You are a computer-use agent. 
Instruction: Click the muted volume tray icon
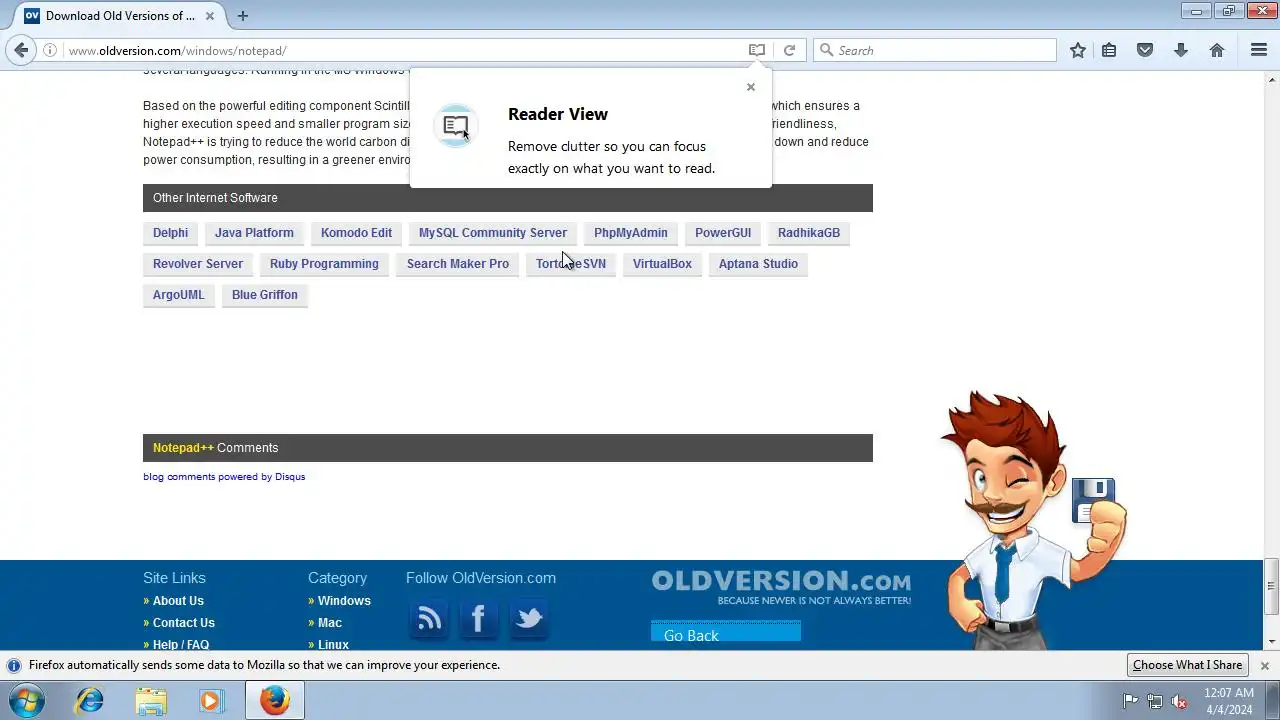tap(1180, 701)
